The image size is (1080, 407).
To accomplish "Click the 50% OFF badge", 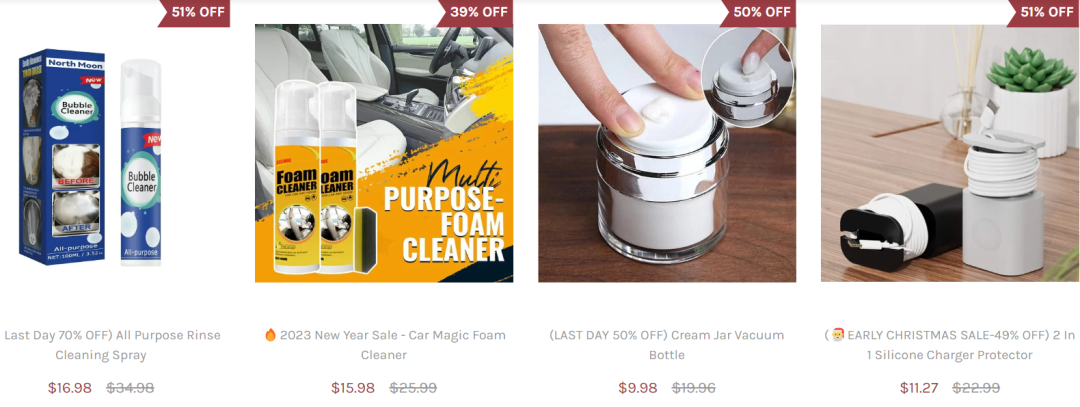I will click(760, 12).
